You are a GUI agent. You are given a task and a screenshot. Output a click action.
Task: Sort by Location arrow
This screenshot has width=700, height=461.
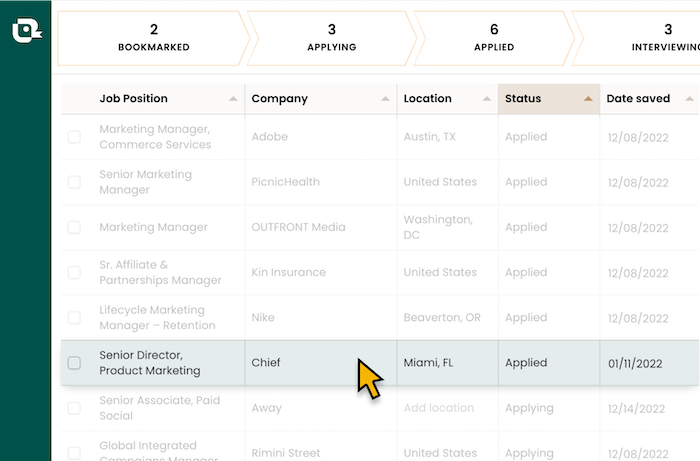[x=487, y=99]
